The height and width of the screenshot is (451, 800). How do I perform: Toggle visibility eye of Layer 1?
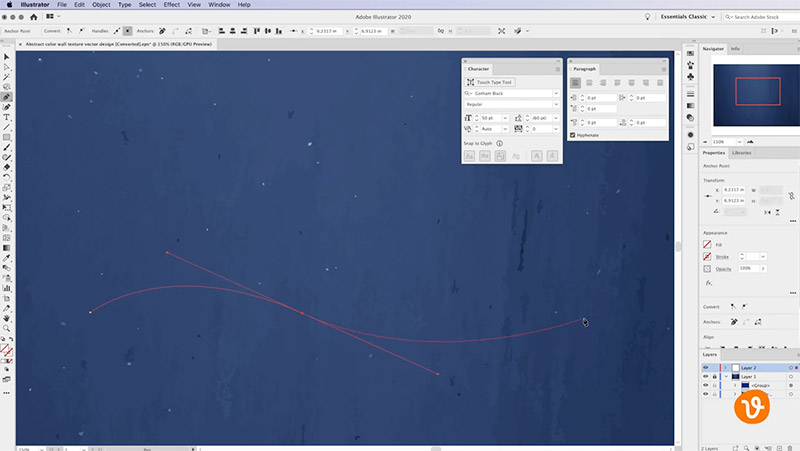[x=706, y=377]
